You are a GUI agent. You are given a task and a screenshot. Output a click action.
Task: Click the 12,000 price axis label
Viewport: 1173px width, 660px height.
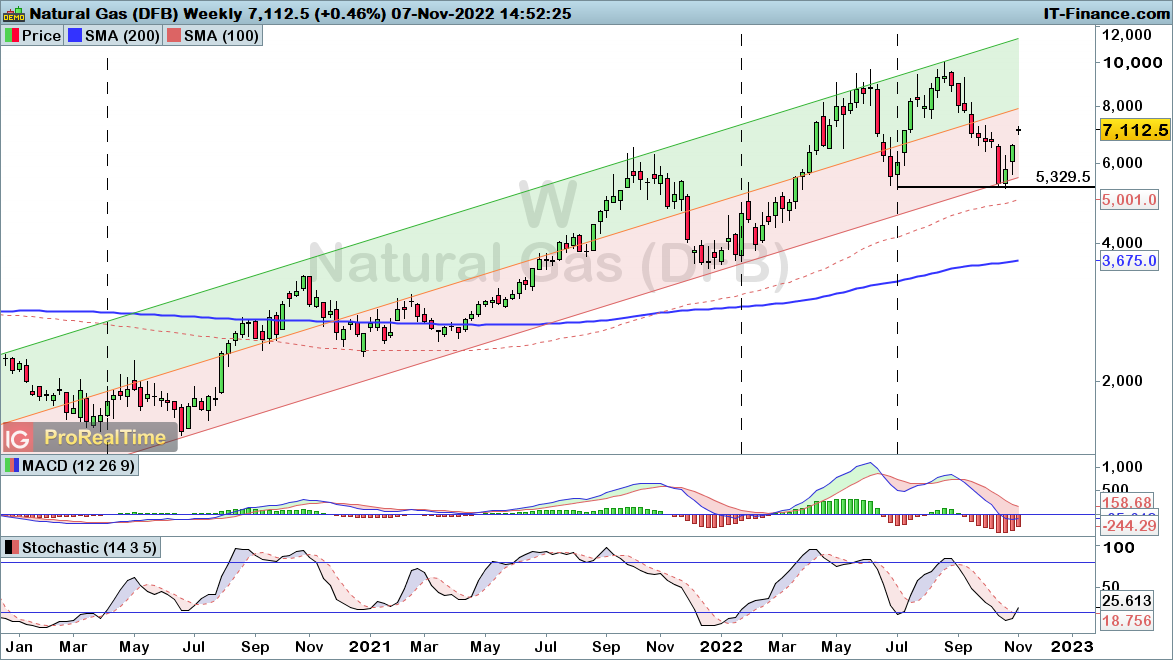[x=1127, y=34]
